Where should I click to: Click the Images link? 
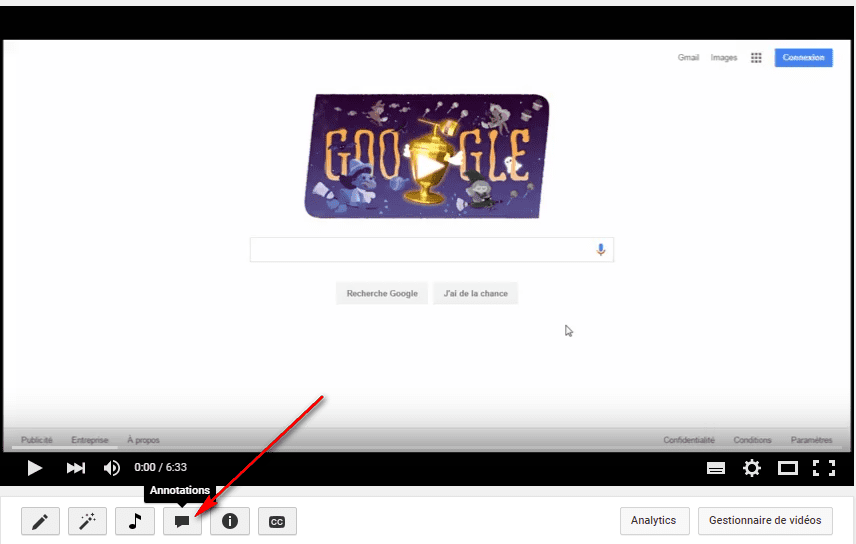click(724, 57)
